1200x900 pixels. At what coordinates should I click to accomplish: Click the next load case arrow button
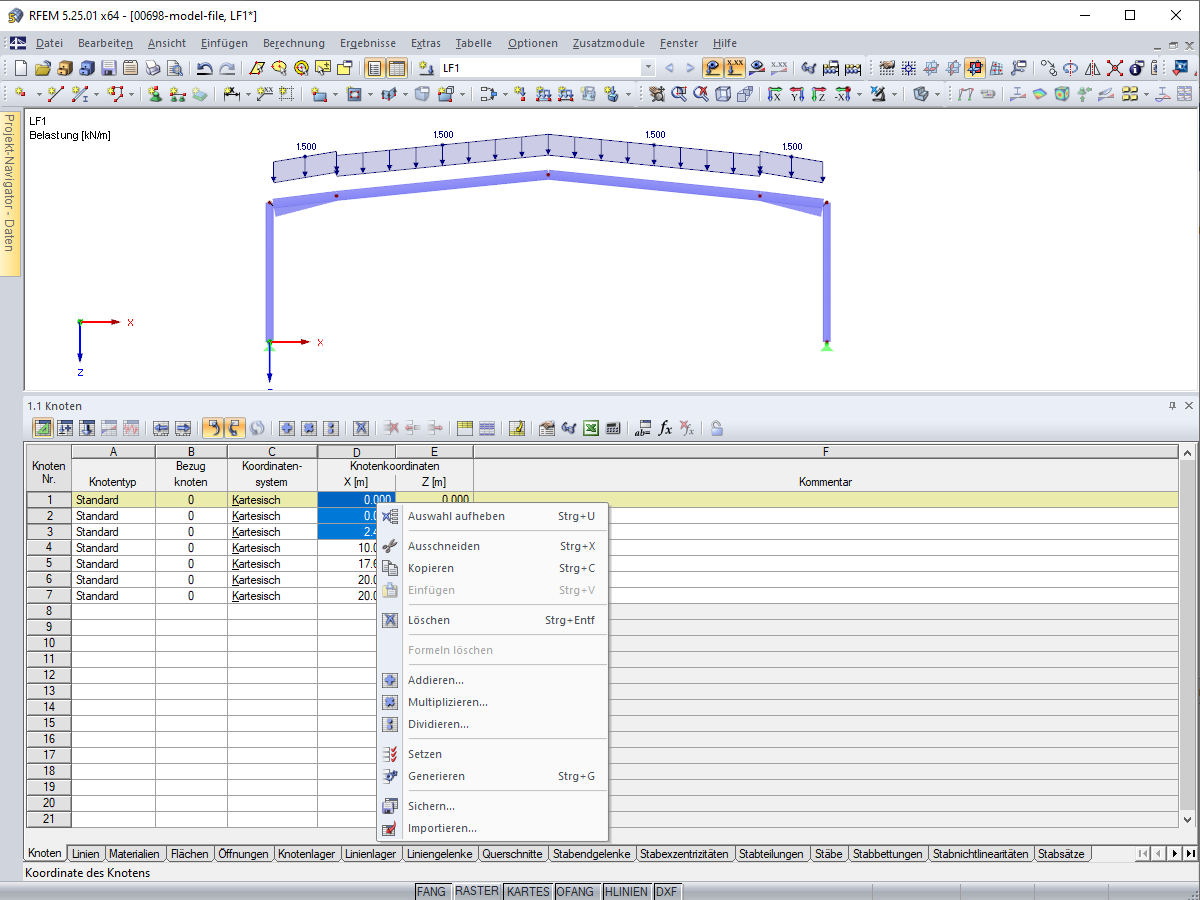pos(690,68)
